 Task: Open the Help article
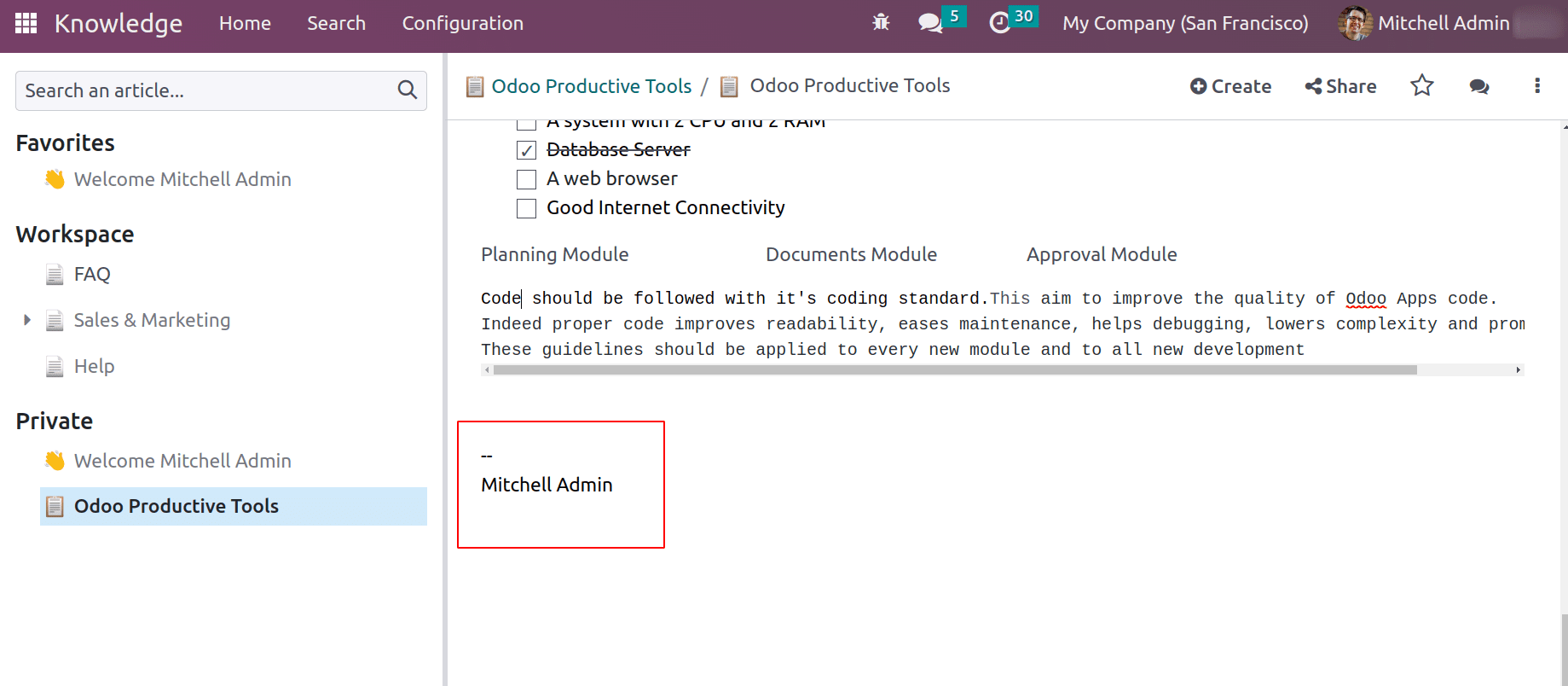94,366
